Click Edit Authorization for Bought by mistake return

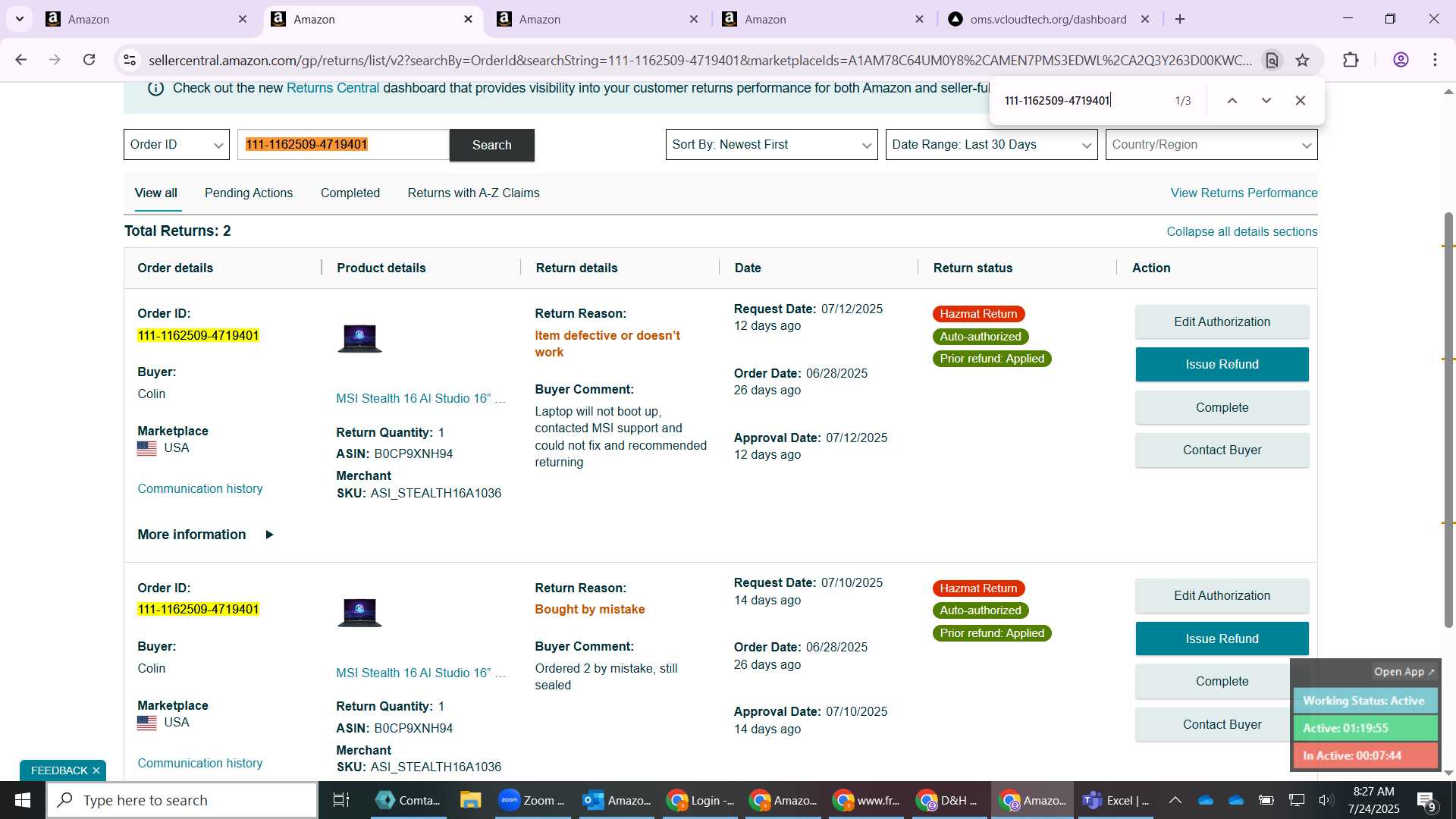(1222, 595)
